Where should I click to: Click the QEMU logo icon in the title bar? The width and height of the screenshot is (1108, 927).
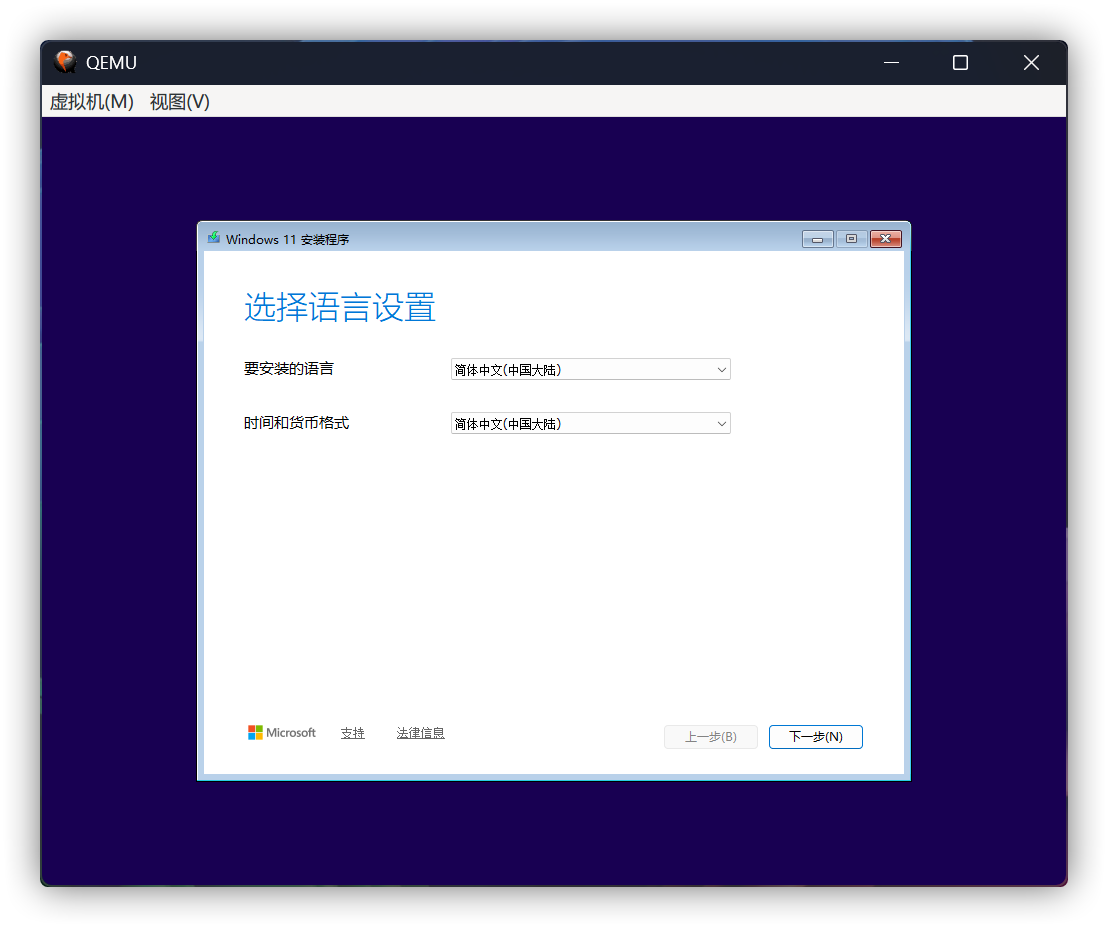point(64,62)
